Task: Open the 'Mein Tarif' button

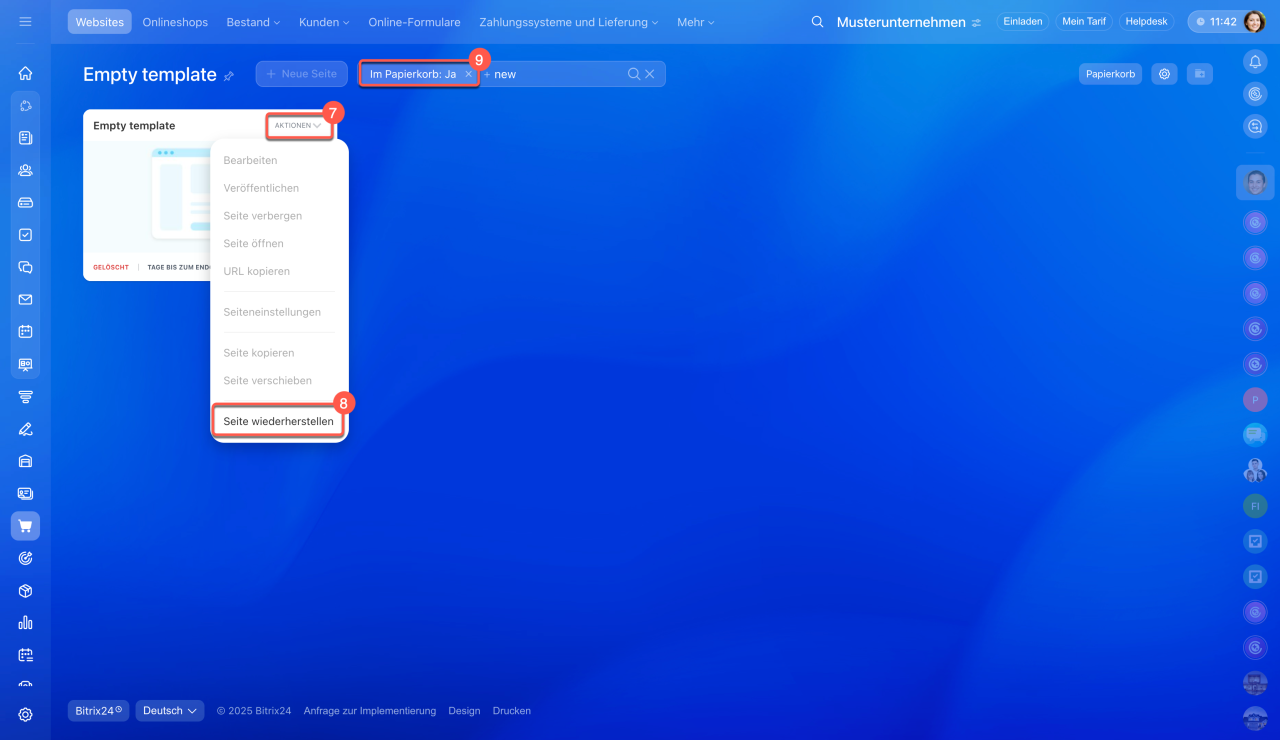Action: [1083, 22]
